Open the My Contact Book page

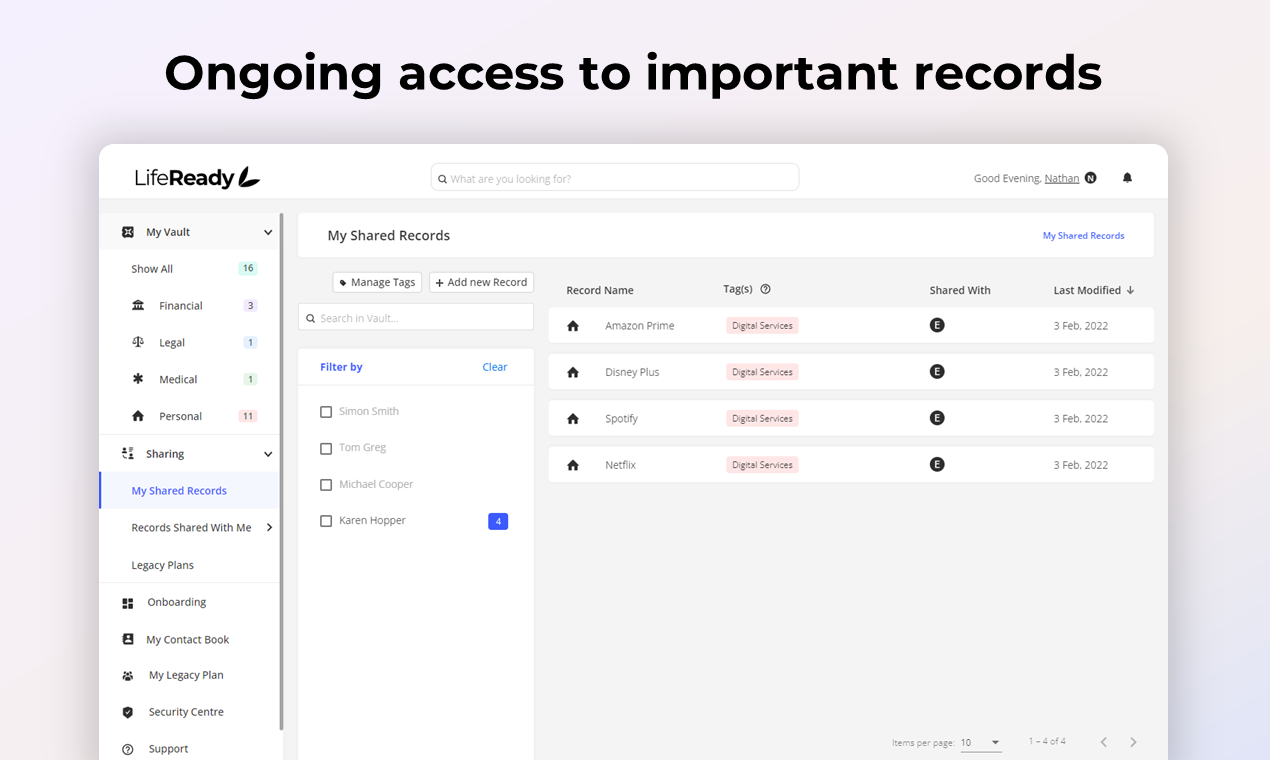click(190, 639)
